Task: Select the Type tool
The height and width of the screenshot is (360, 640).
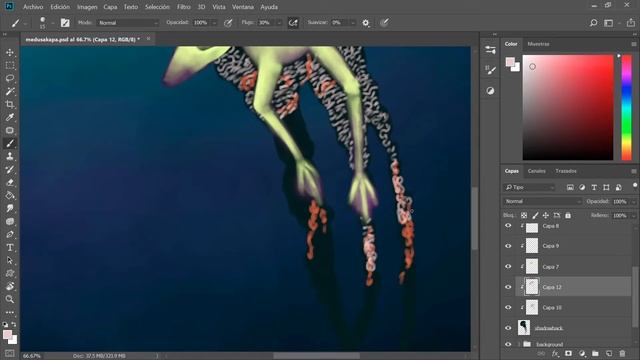Action: [10, 248]
